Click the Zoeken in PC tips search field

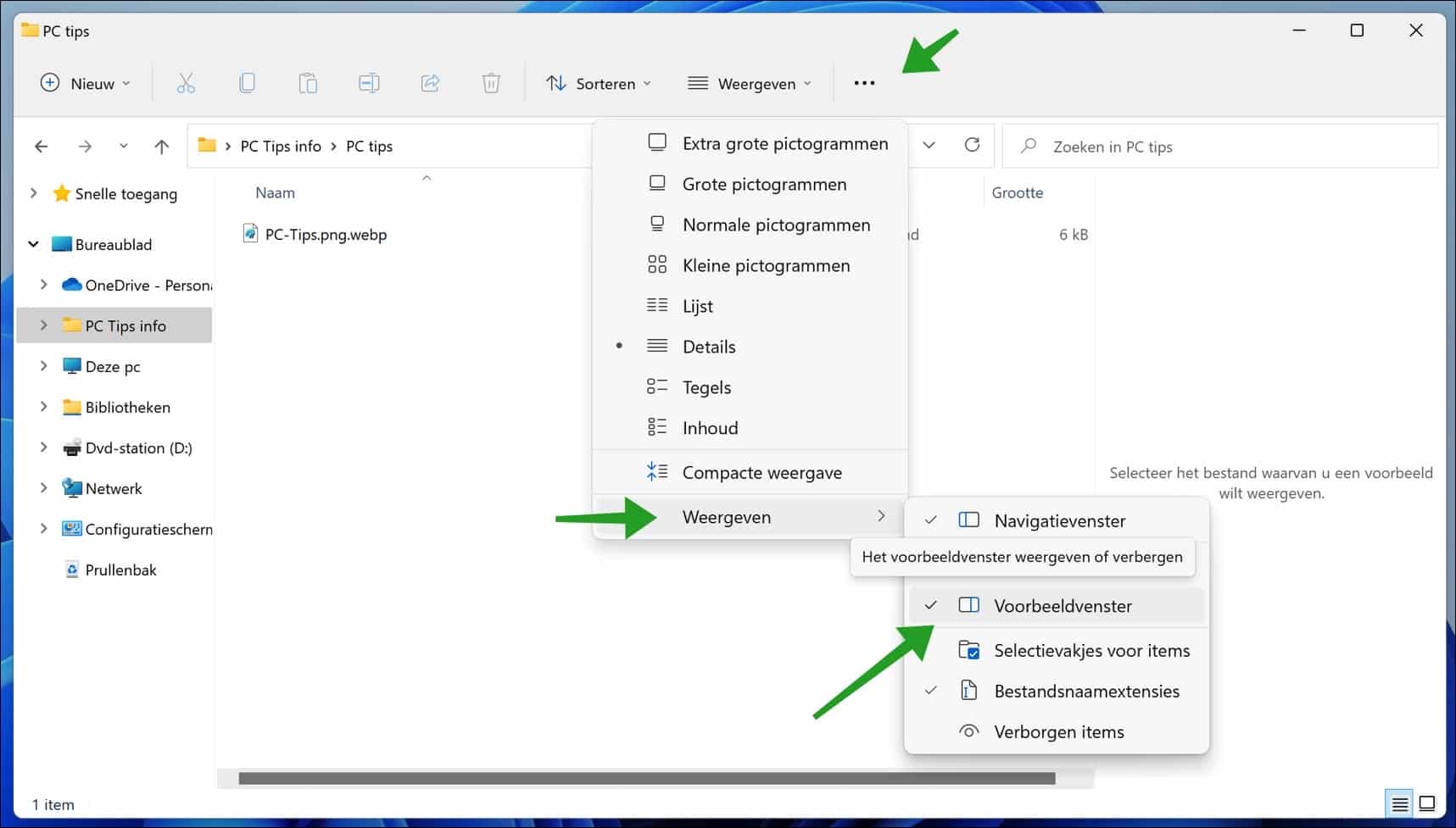click(1187, 145)
